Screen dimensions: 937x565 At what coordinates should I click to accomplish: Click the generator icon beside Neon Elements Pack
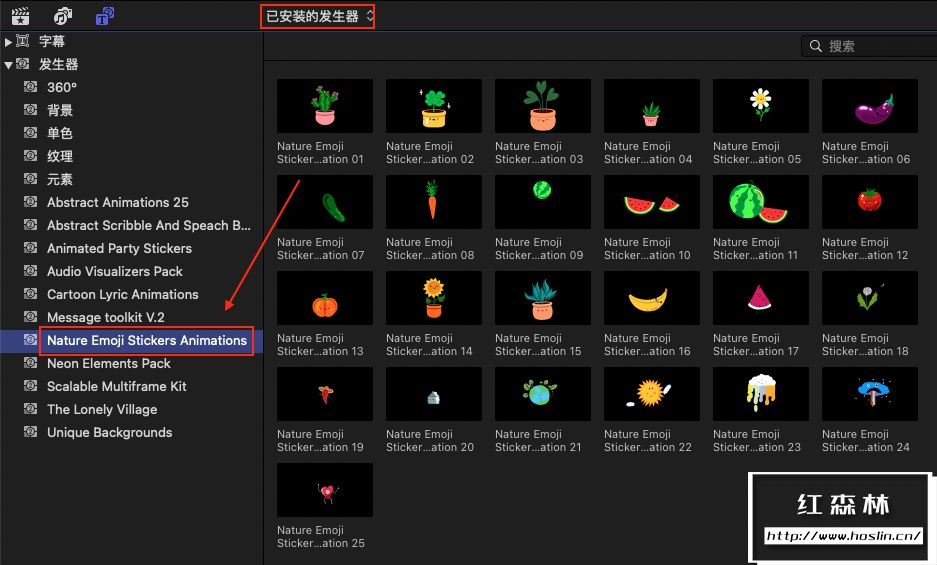pos(30,362)
